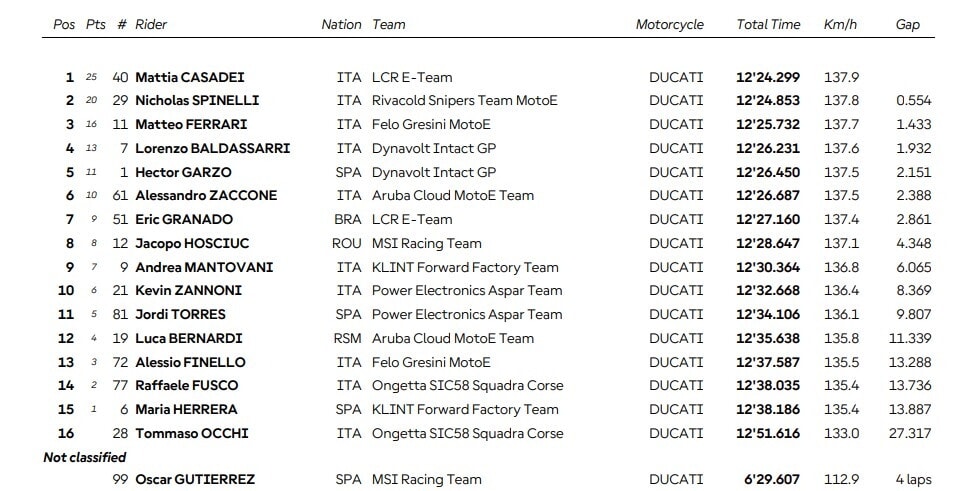
Task: Click the Gap column header
Action: pyautogui.click(x=908, y=25)
